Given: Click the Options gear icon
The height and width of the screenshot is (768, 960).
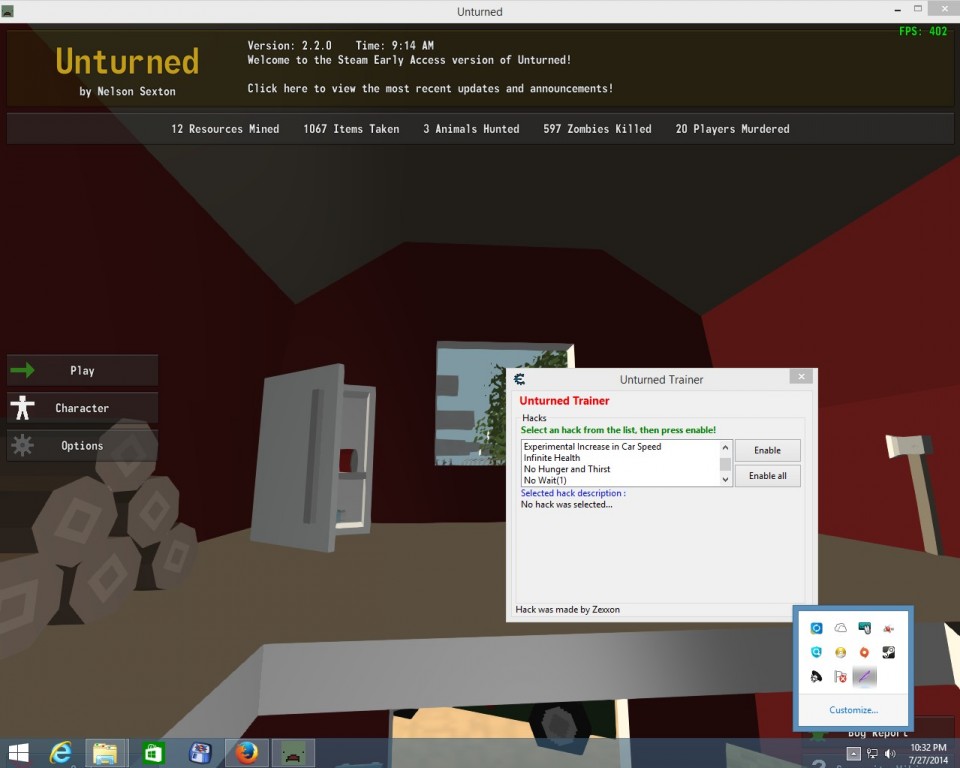Looking at the screenshot, I should coord(23,445).
